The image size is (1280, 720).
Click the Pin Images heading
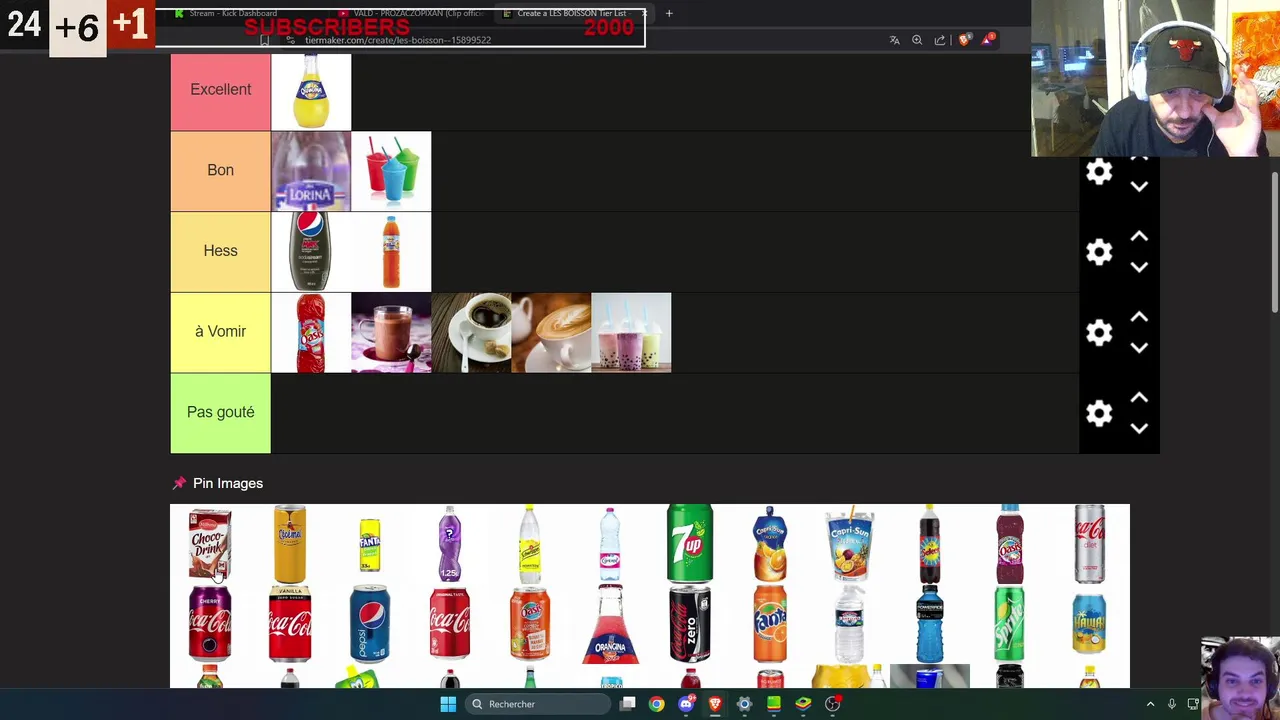228,483
